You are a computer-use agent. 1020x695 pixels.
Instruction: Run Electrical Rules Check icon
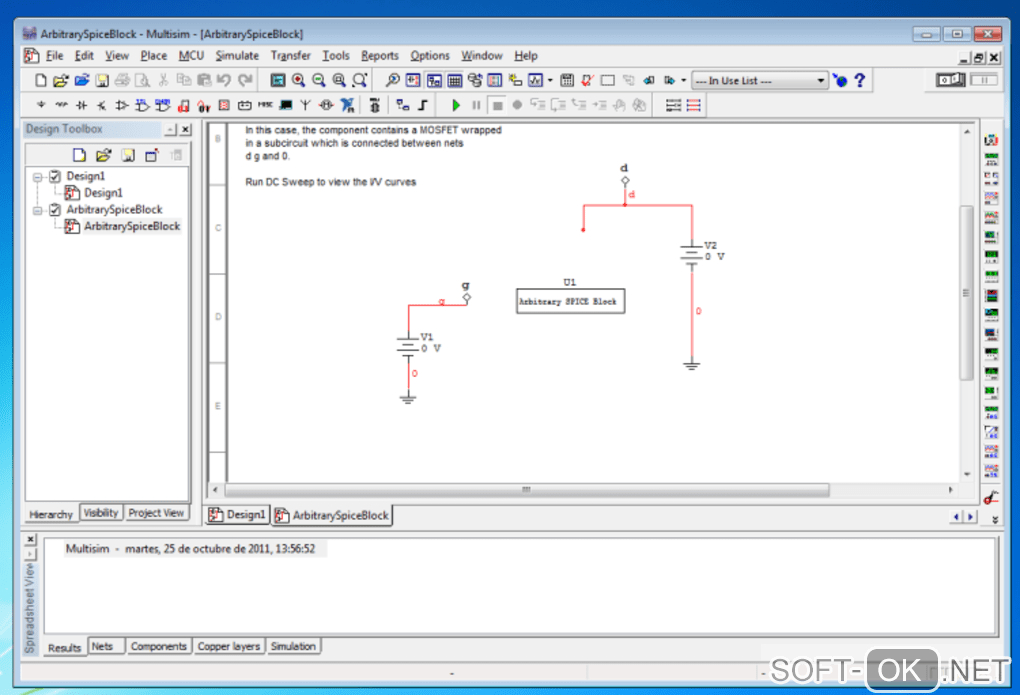click(x=587, y=81)
